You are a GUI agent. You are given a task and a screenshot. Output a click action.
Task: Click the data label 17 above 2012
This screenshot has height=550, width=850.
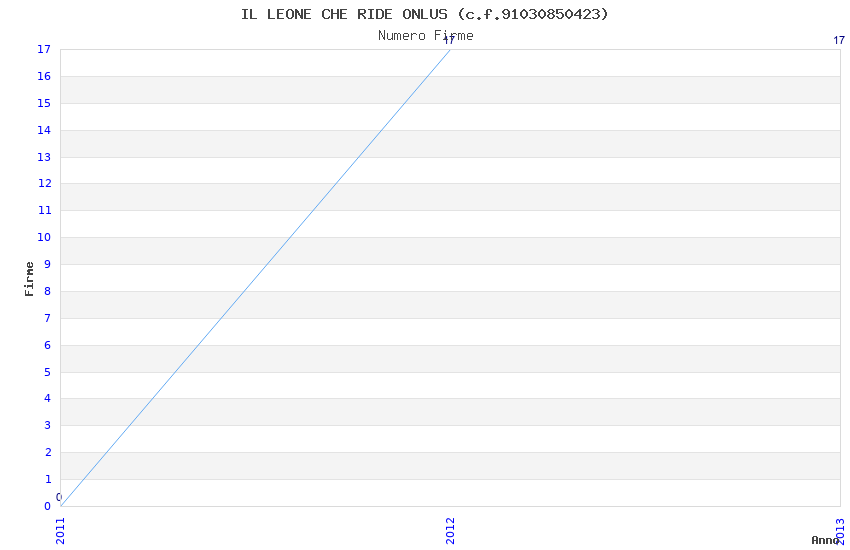[x=449, y=40]
